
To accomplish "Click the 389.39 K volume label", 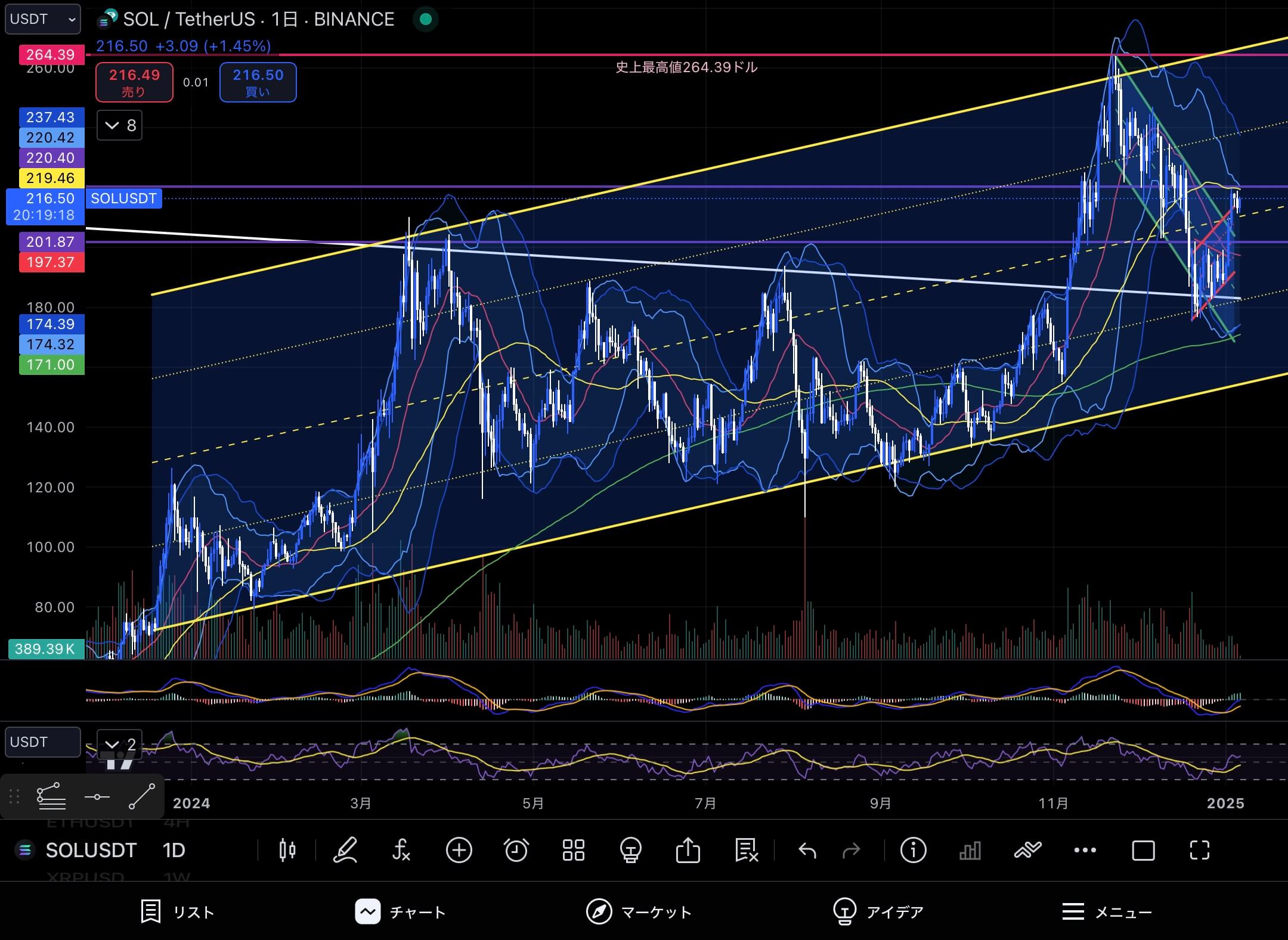I will click(45, 649).
